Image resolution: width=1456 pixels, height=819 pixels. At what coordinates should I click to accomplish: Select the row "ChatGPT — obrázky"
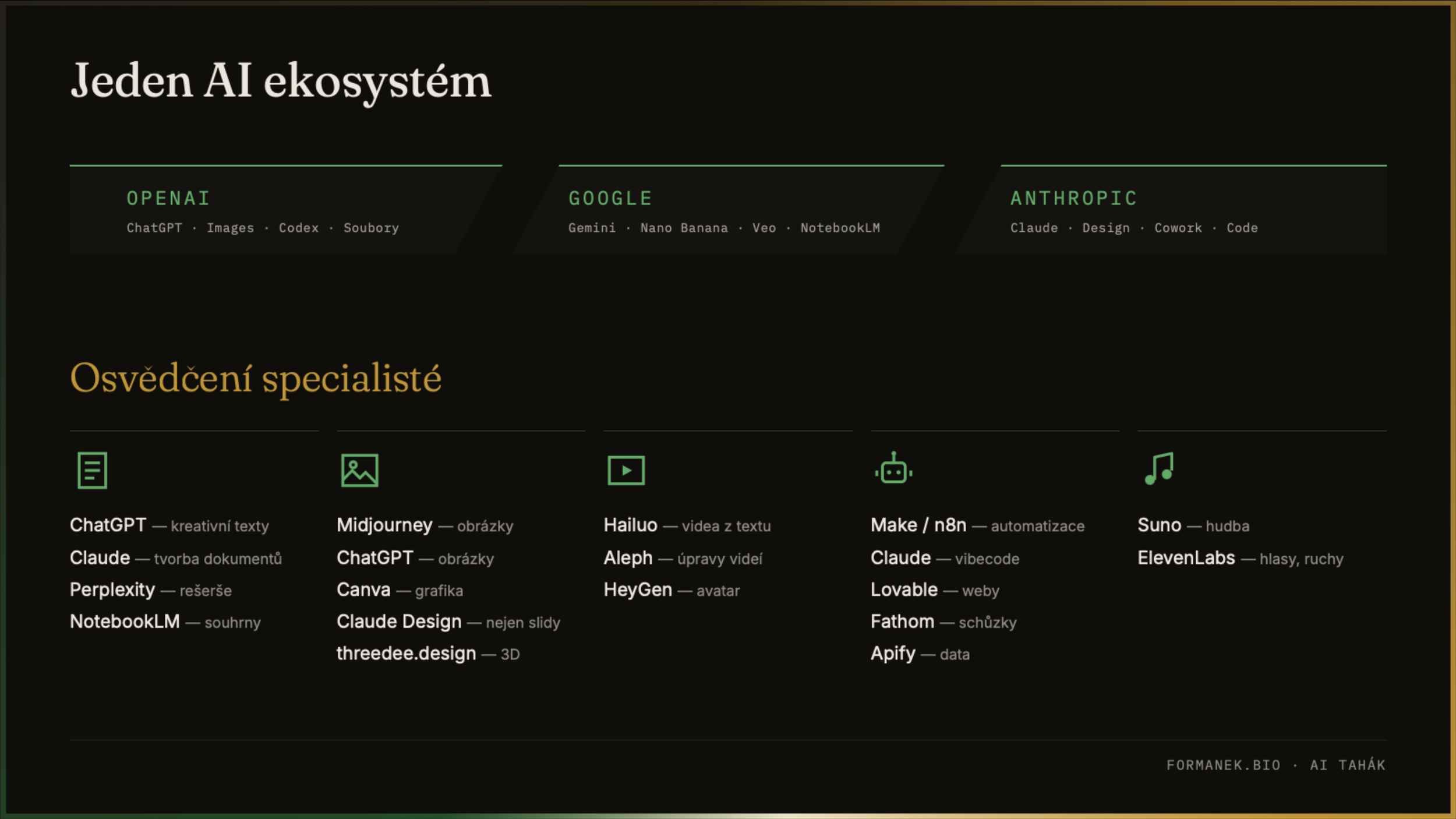(x=415, y=558)
